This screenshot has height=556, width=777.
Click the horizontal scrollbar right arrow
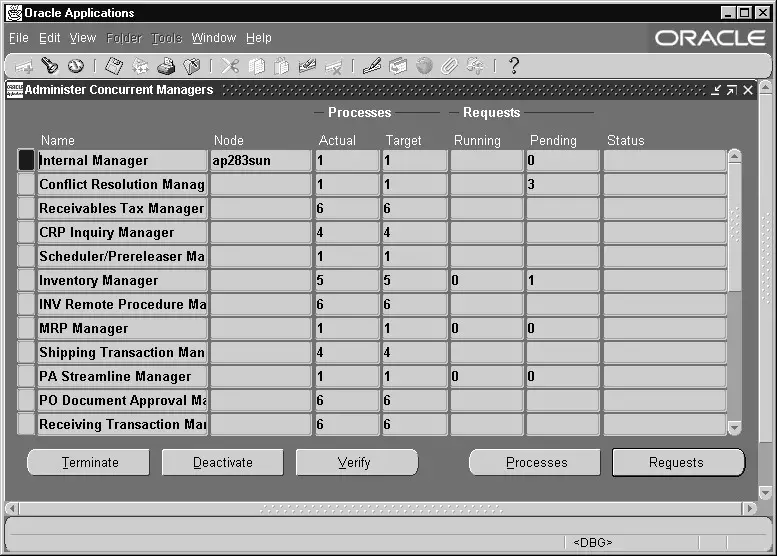749,508
